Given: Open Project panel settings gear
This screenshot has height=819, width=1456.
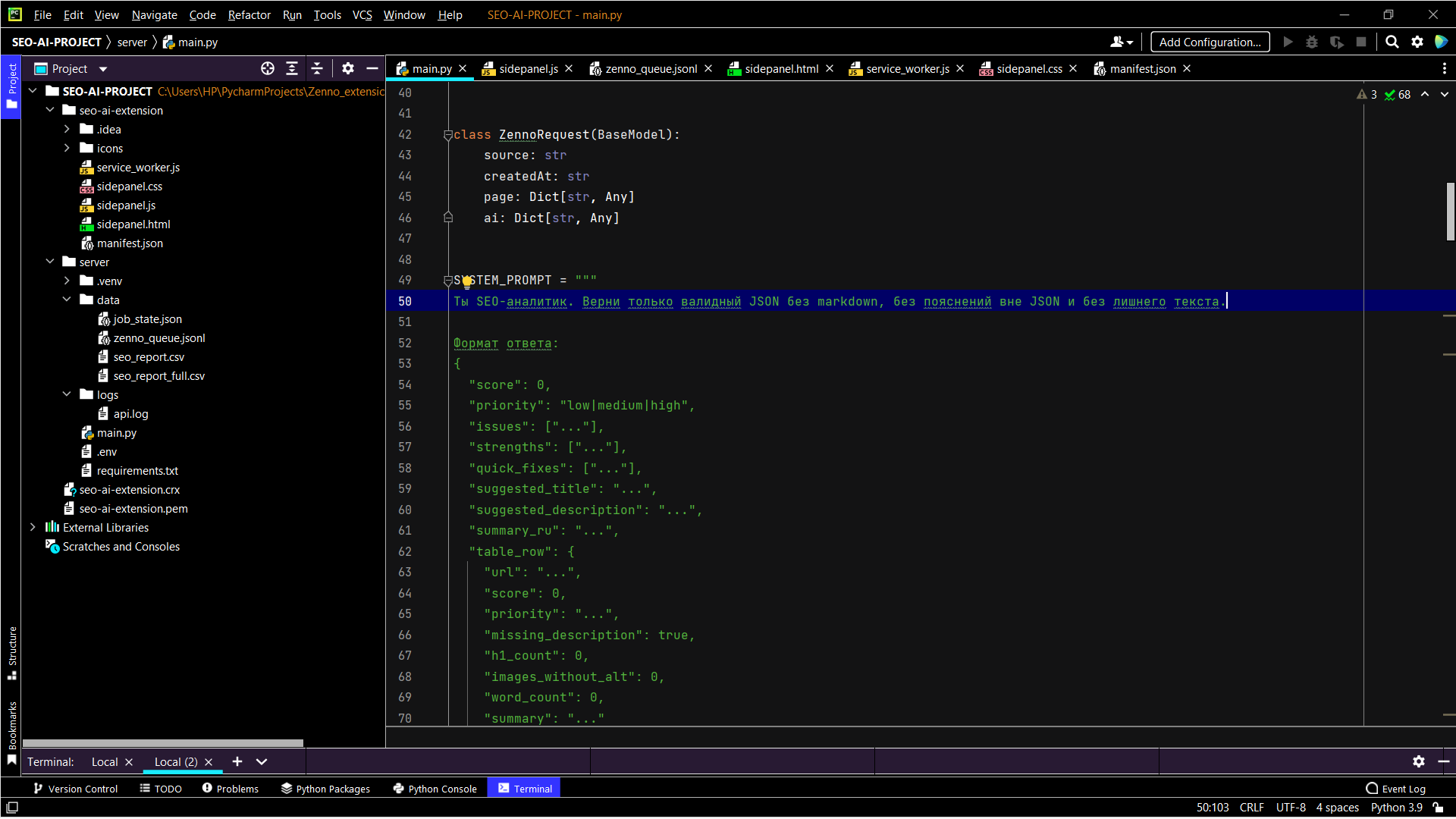Looking at the screenshot, I should (x=348, y=68).
